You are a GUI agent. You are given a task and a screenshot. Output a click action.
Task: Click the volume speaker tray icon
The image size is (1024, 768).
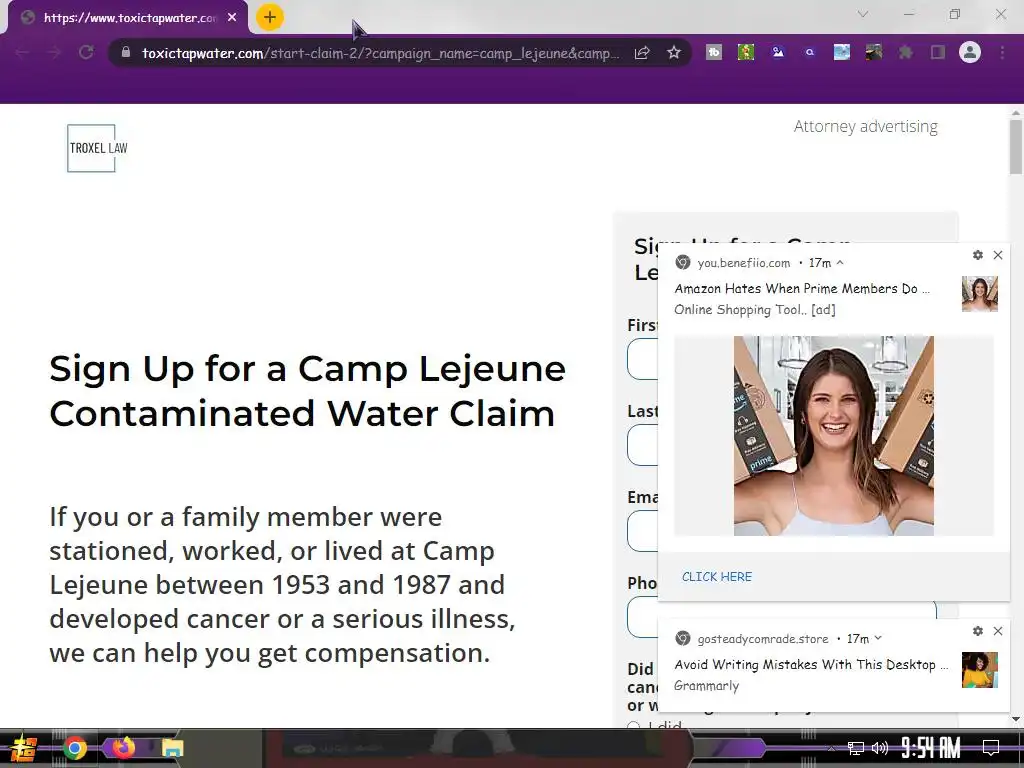point(880,748)
